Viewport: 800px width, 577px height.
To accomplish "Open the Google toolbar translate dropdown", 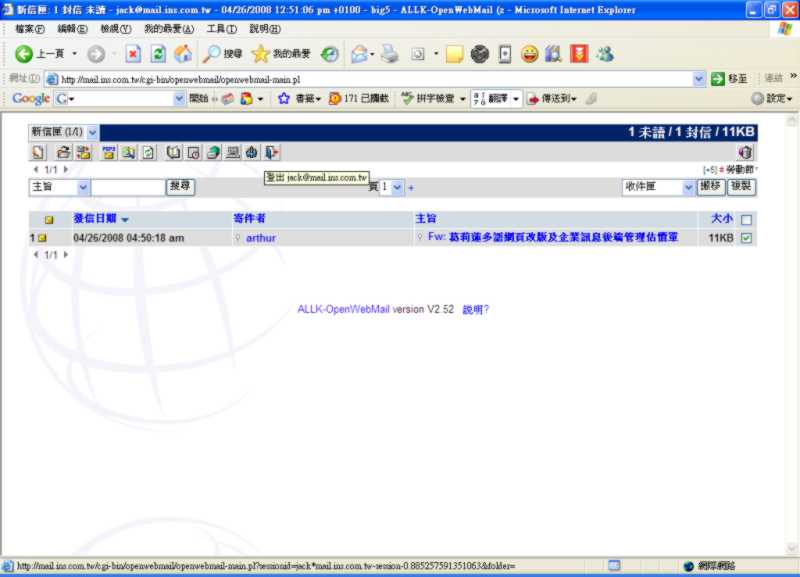I will [x=516, y=98].
